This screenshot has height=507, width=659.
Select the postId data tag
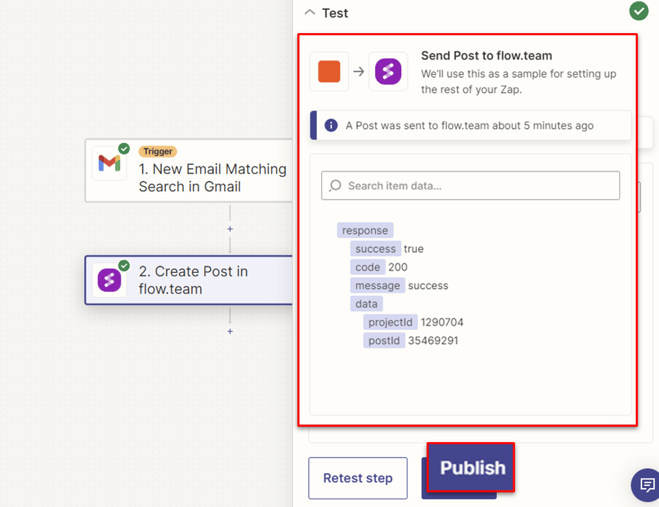(x=384, y=341)
